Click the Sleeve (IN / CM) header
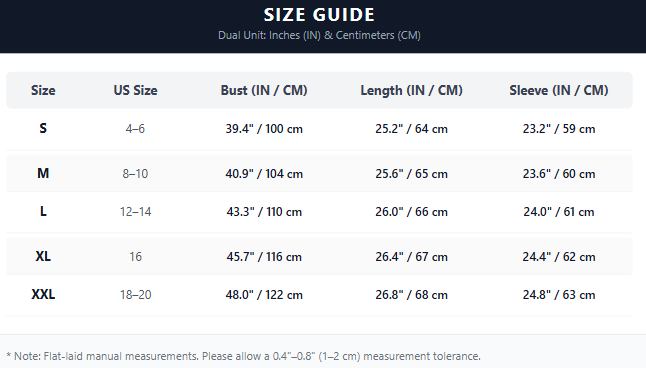The image size is (646, 368). [559, 90]
